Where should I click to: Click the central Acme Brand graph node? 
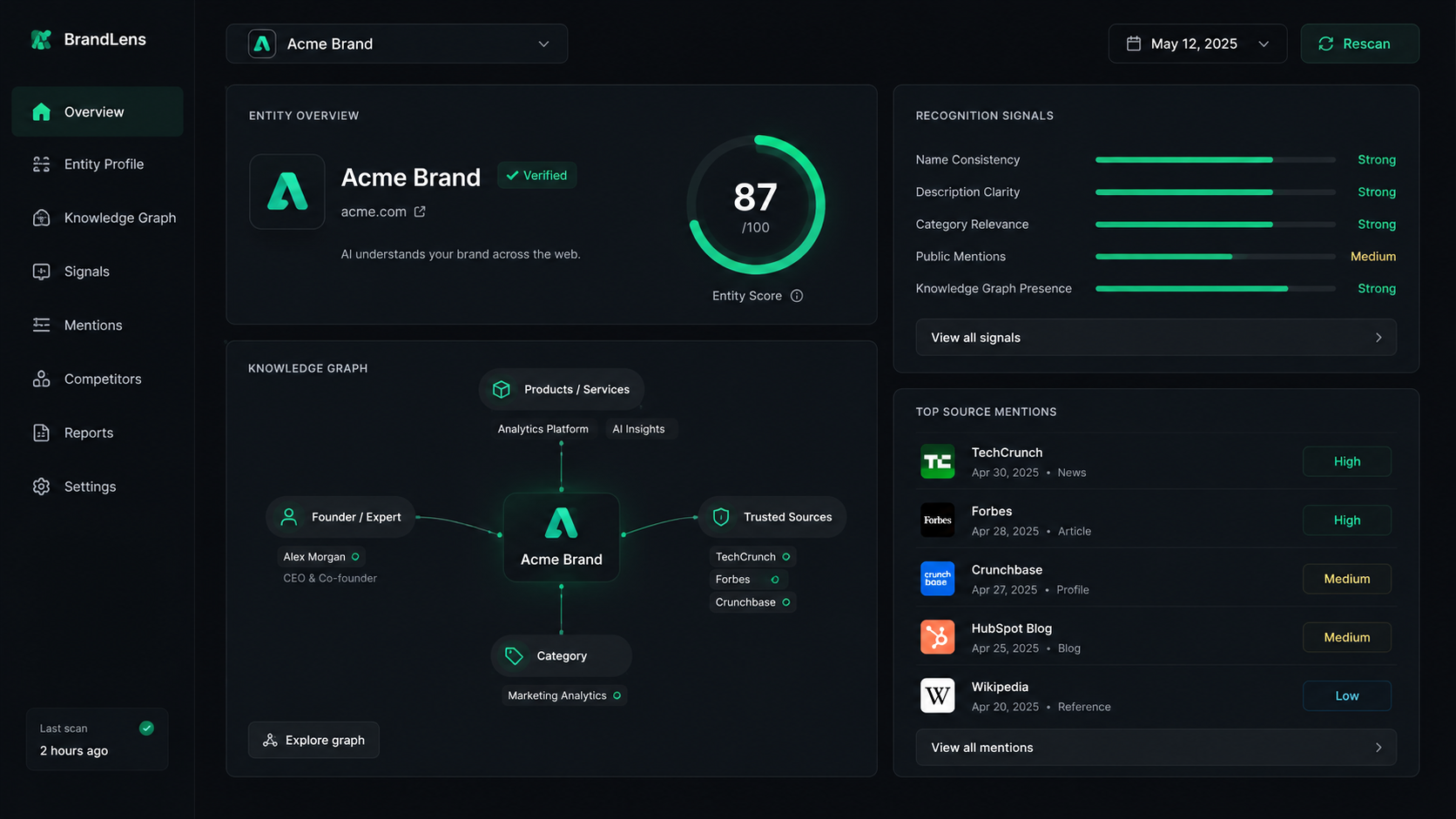tap(562, 537)
